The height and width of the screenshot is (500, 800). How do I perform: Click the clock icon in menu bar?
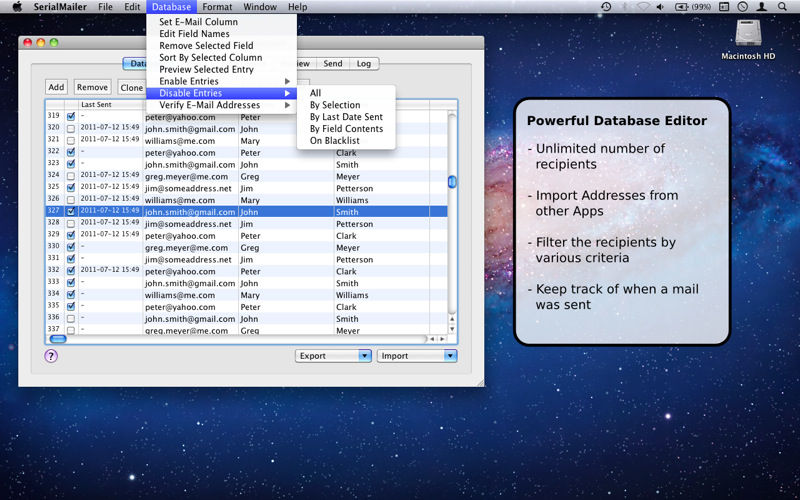[742, 7]
